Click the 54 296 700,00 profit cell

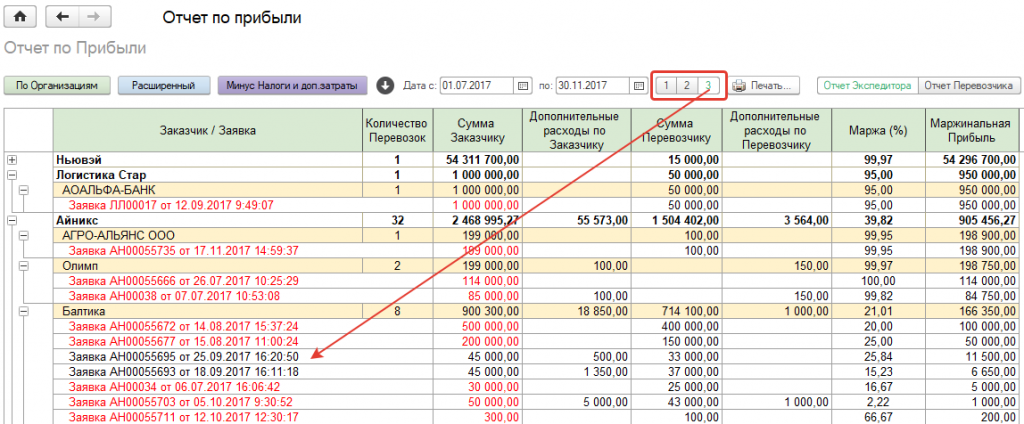971,159
